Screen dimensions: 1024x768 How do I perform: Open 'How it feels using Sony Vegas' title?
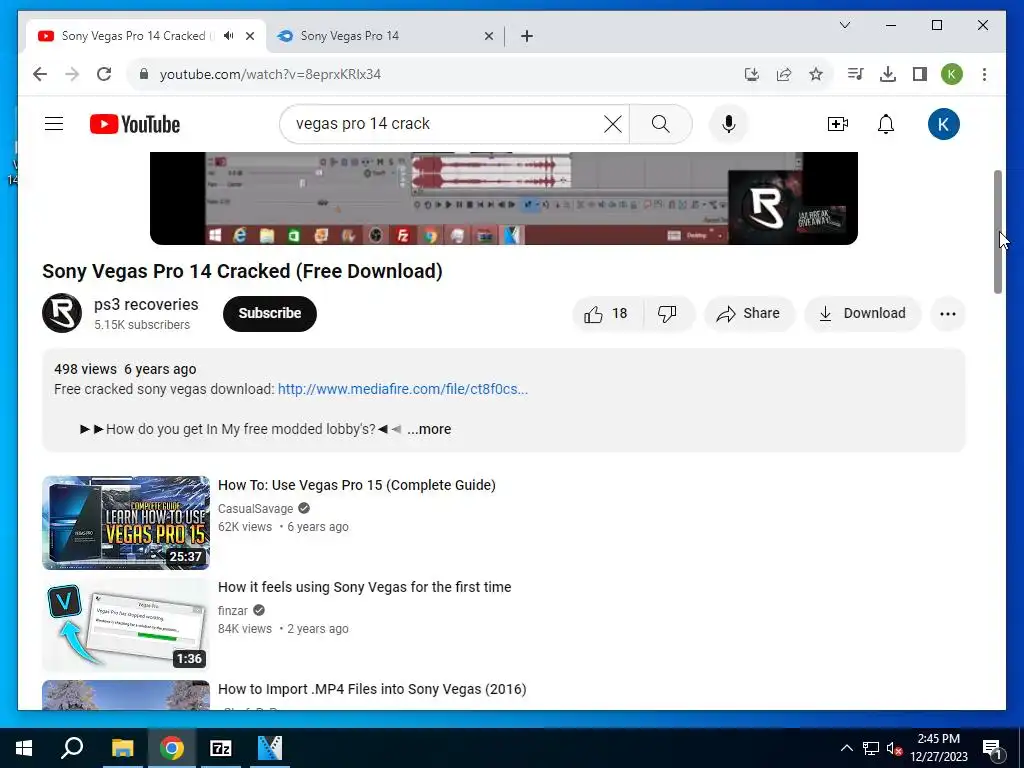pos(364,587)
